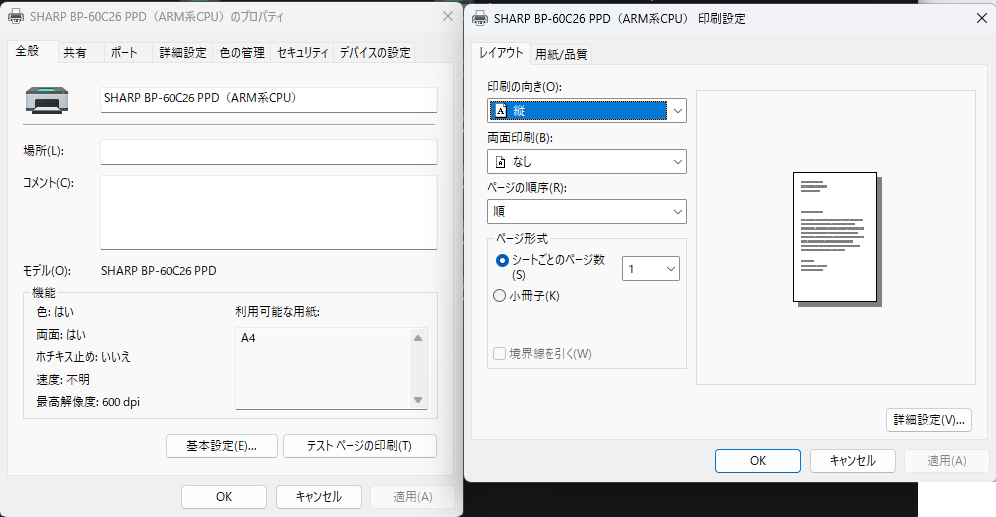Image resolution: width=996 pixels, height=517 pixels.
Task: Click printer icon in 印刷設定 window title bar
Action: (x=480, y=18)
